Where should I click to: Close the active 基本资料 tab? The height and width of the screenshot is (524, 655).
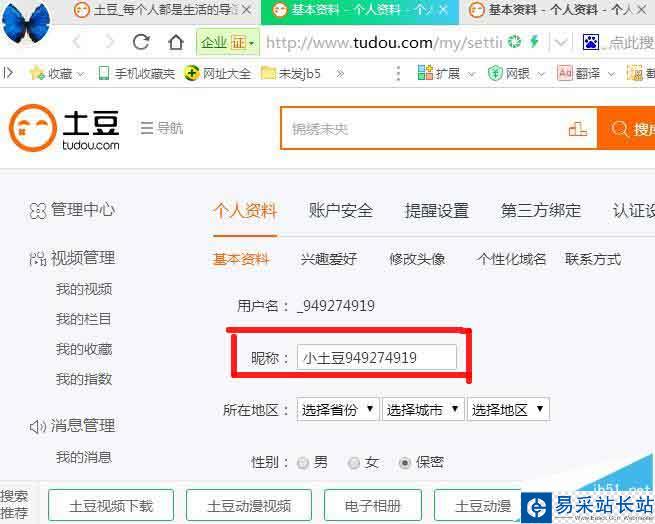(x=444, y=10)
